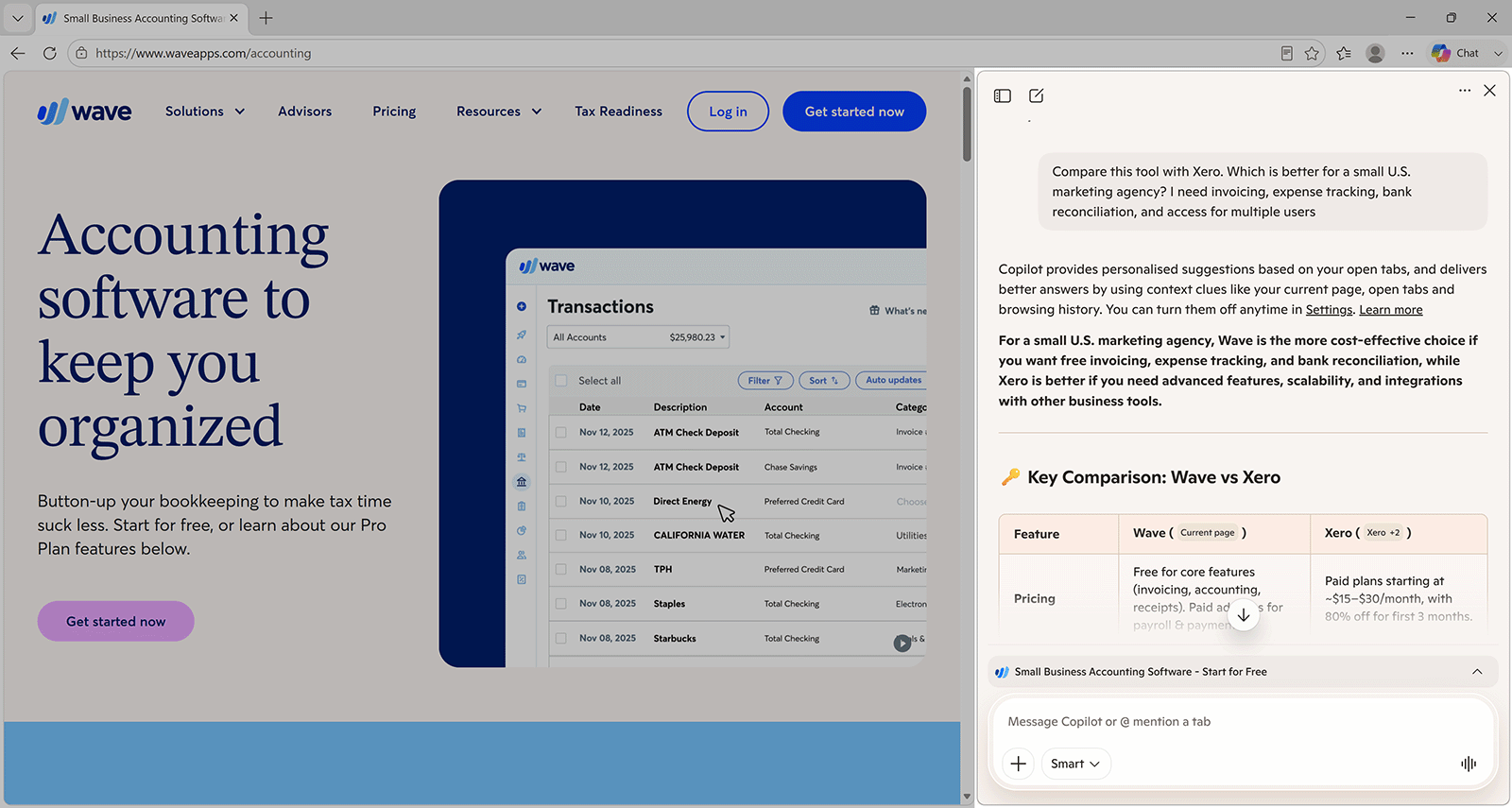
Task: View site information lock icon
Action: 81,53
